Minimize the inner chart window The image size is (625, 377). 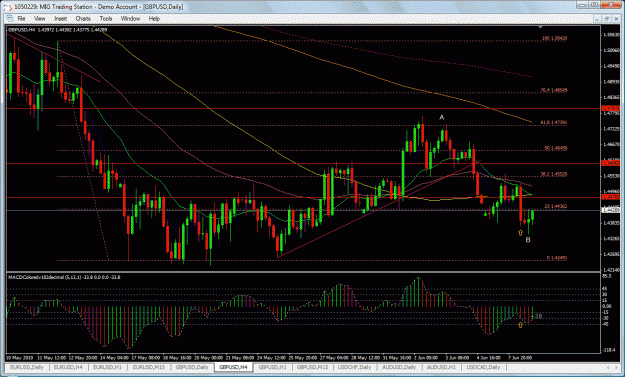[597, 19]
